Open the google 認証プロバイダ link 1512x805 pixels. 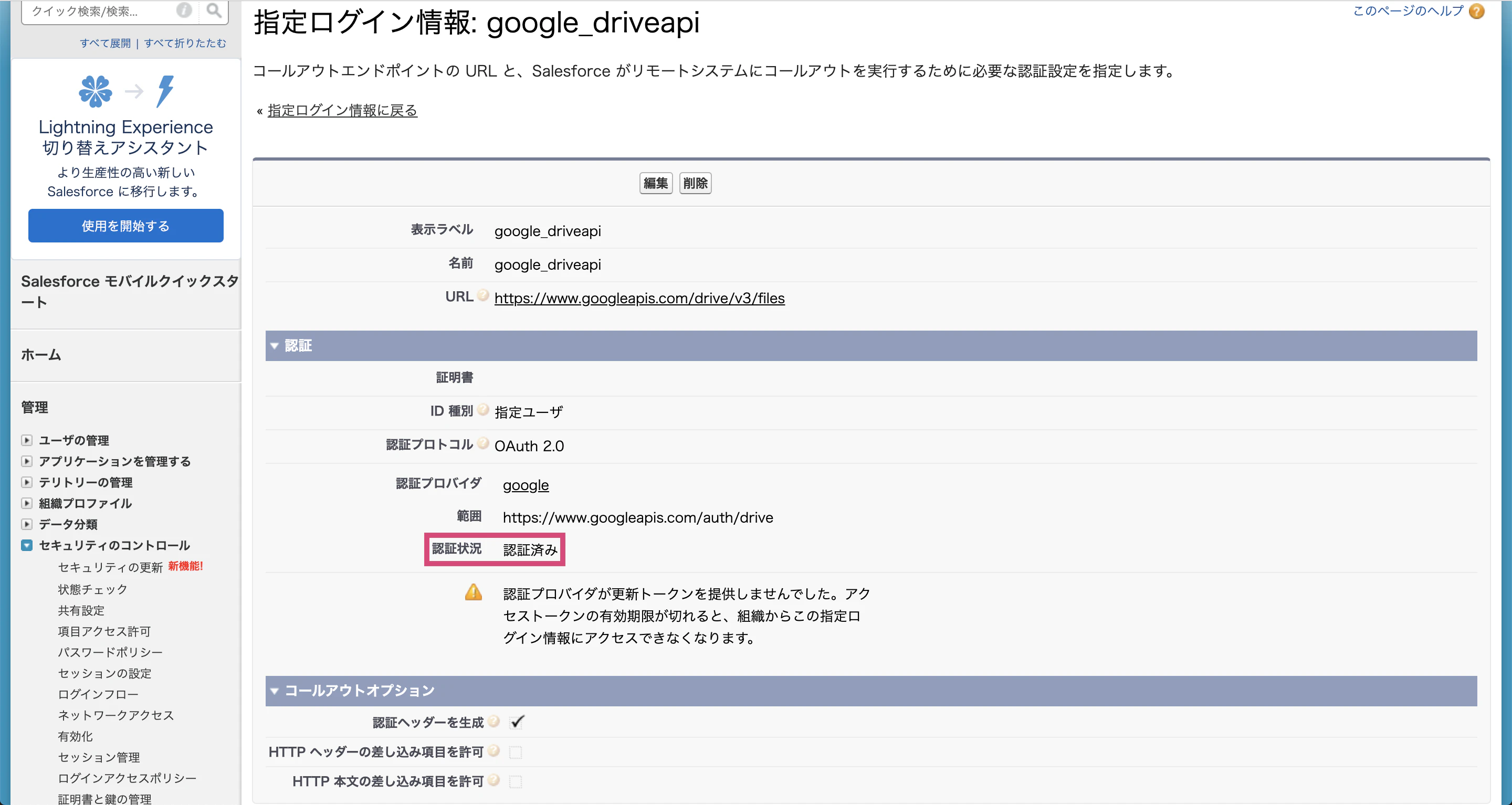(526, 485)
